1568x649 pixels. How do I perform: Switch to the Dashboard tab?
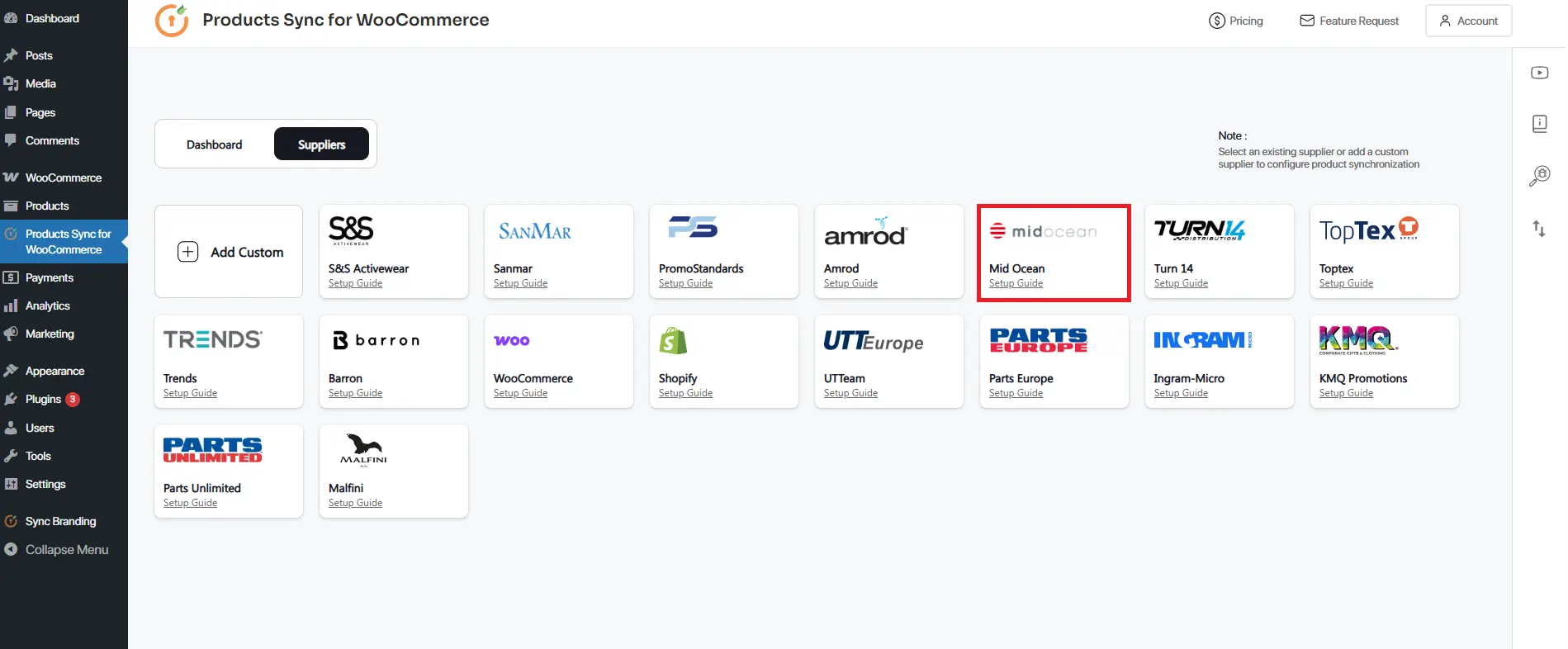click(x=215, y=144)
